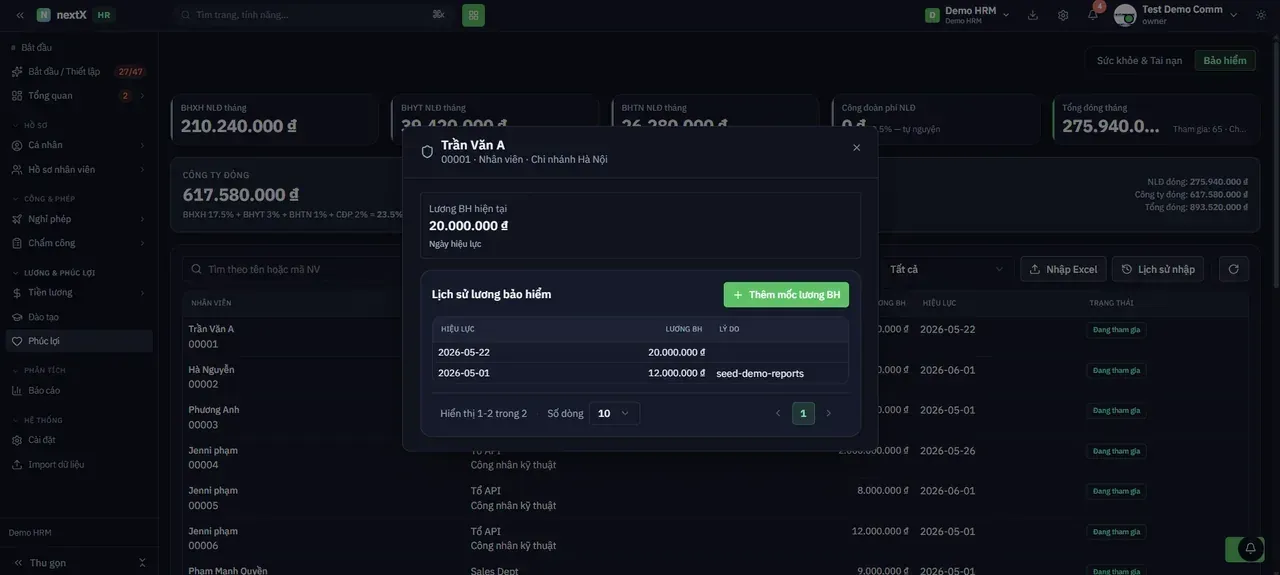Focus the top search field
Viewport: 1280px width, 575px height.
312,15
